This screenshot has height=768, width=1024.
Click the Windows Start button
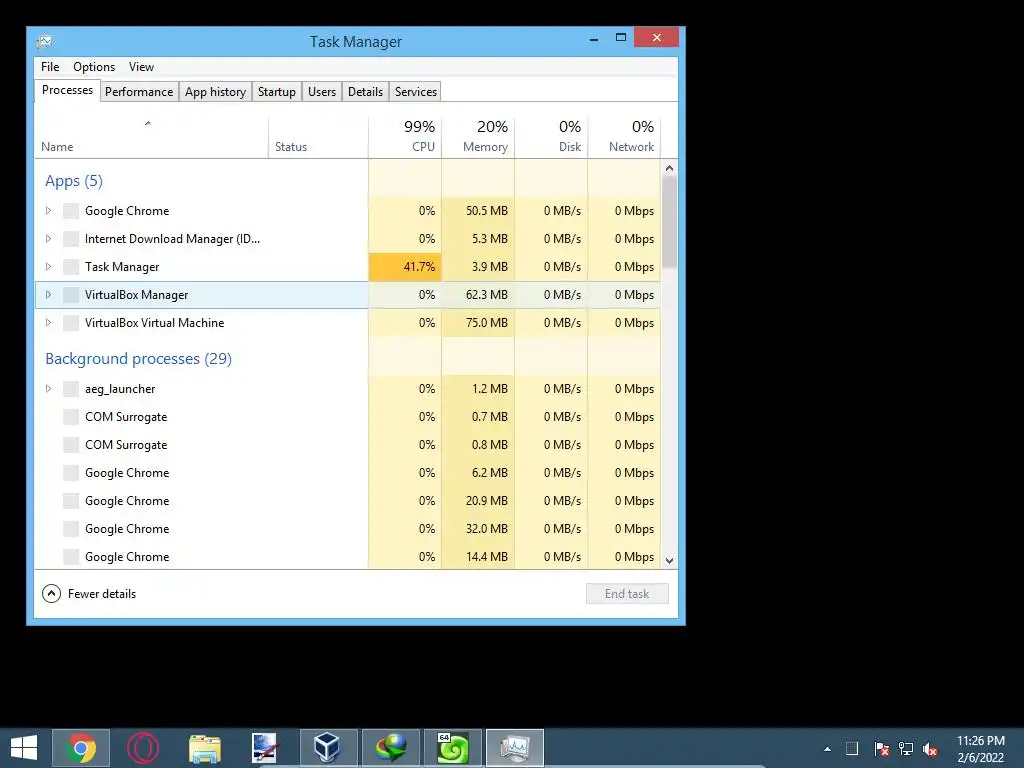pos(24,748)
